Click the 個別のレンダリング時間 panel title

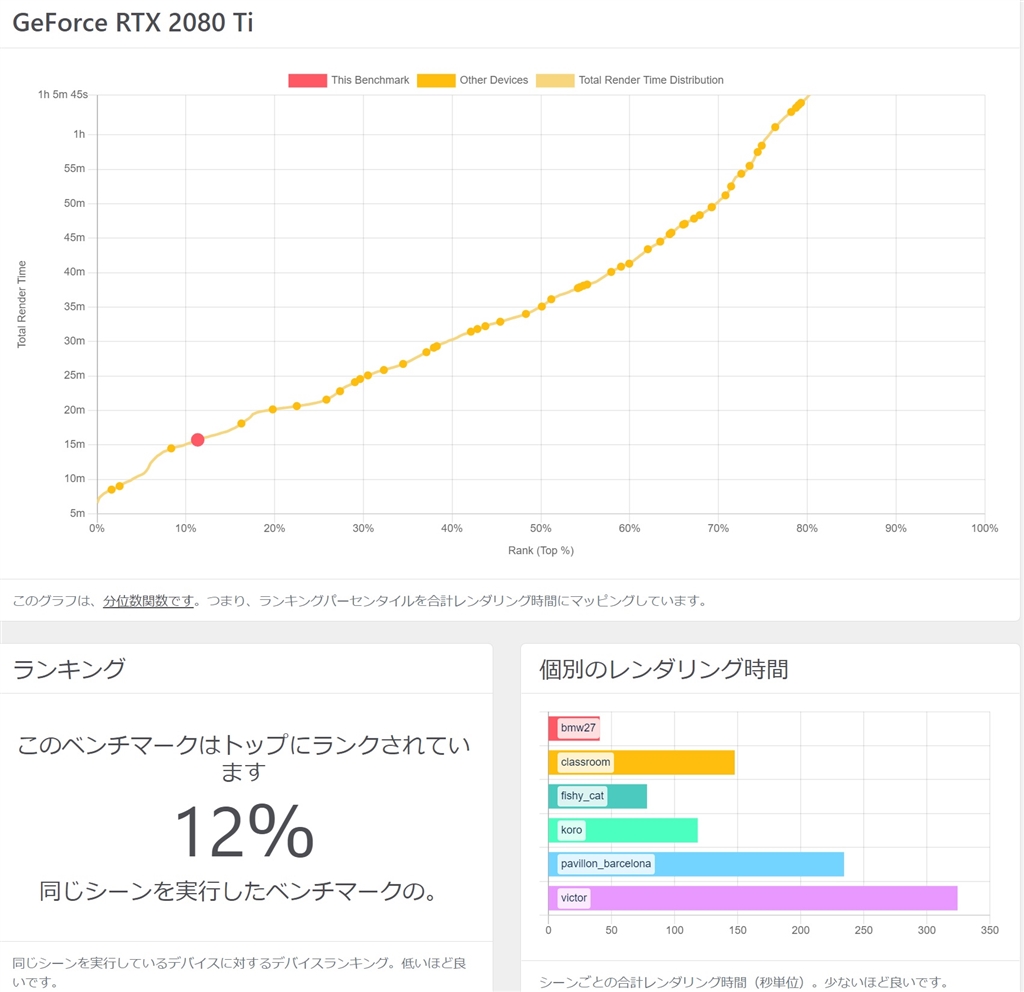664,669
